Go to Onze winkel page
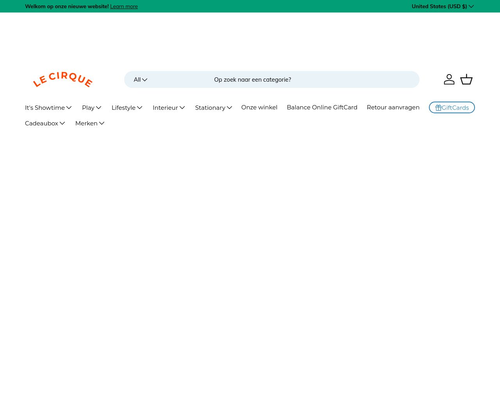Image resolution: width=500 pixels, height=400 pixels. (259, 107)
